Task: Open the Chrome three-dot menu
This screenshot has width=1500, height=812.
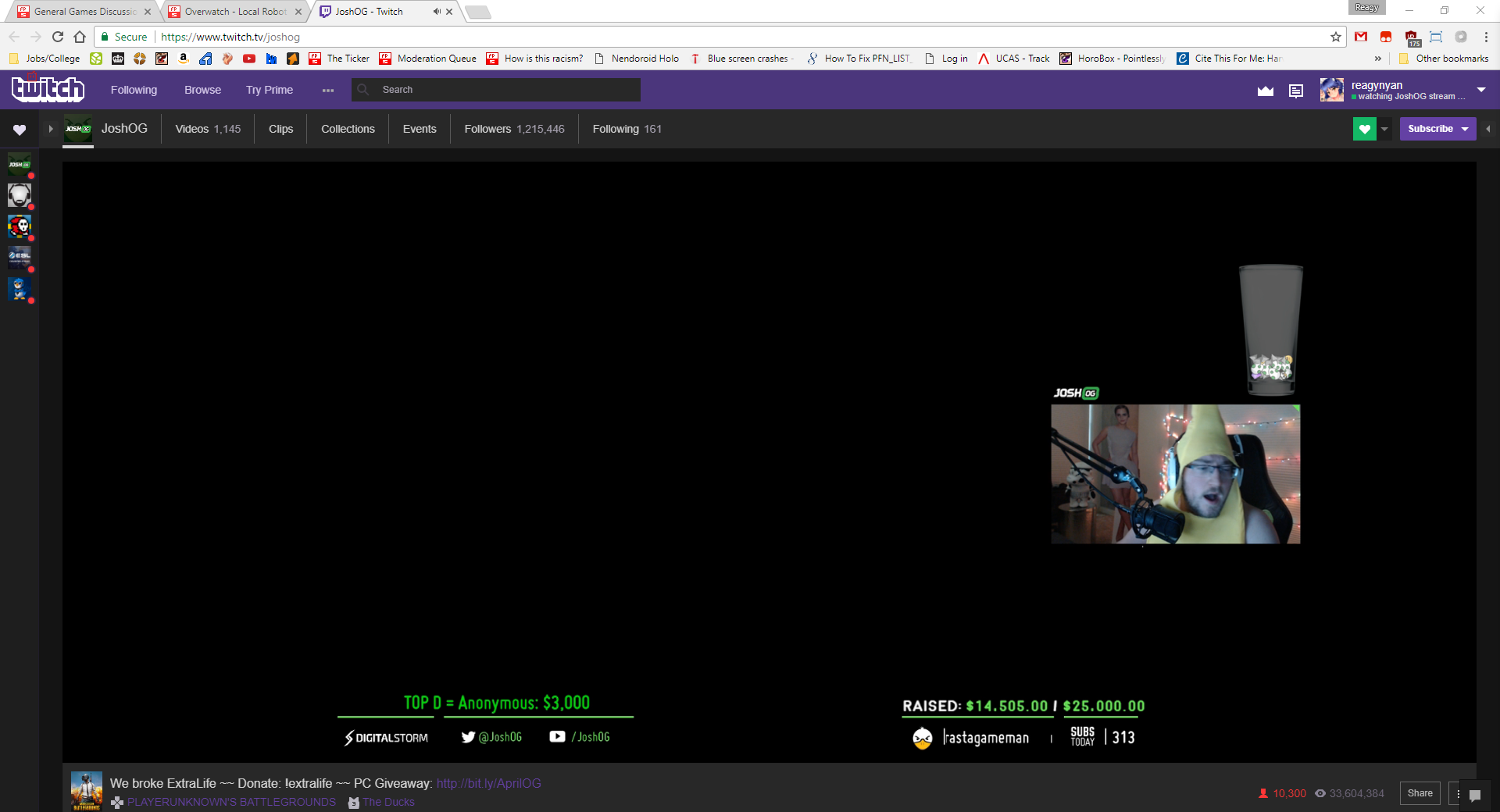Action: (1486, 37)
